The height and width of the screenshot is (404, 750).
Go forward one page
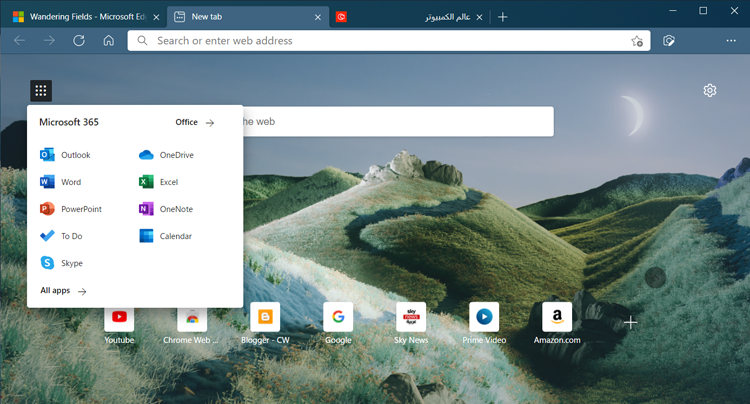(49, 41)
